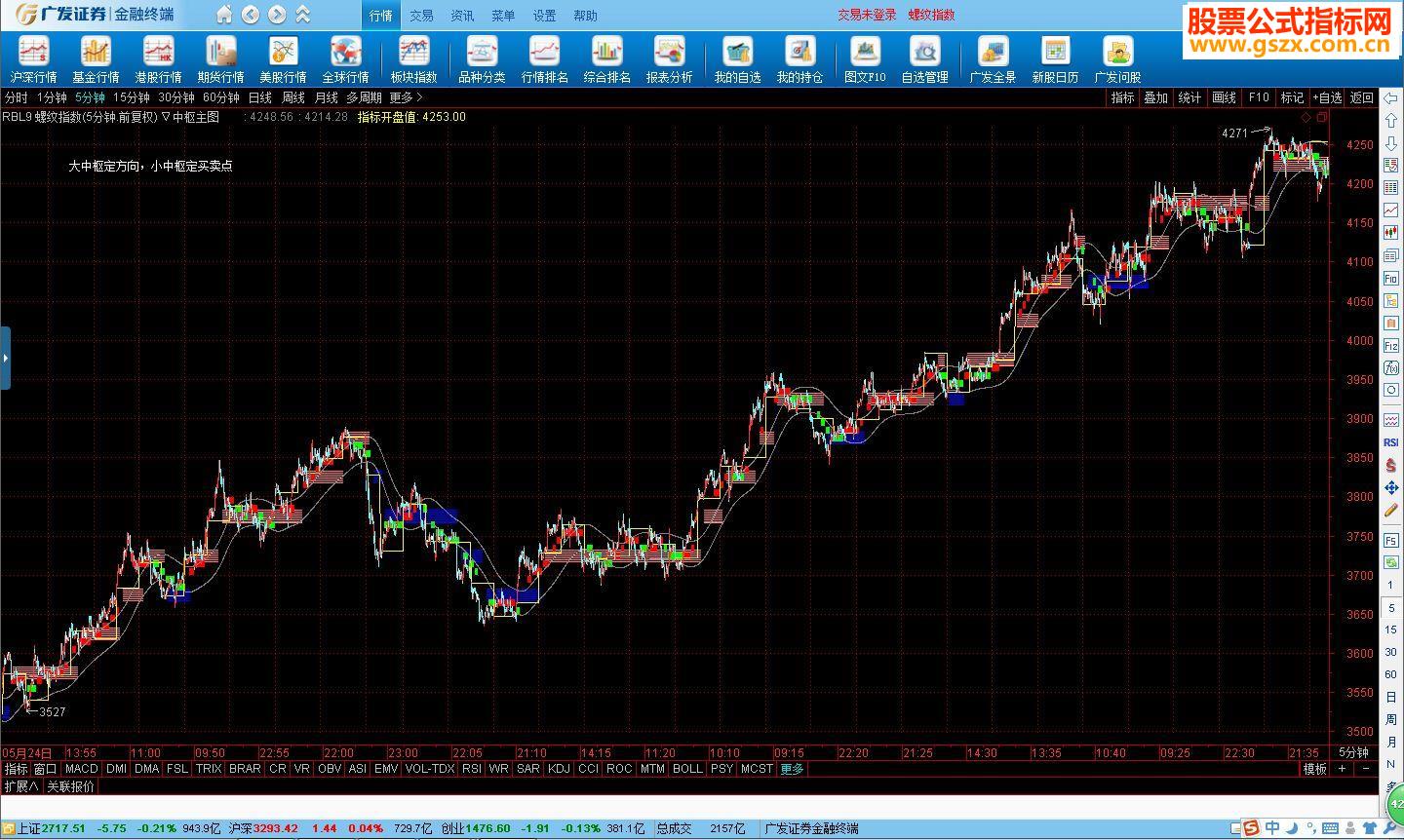Click the forward navigation arrow in title bar
Viewport: 1404px width, 840px height.
(x=277, y=15)
